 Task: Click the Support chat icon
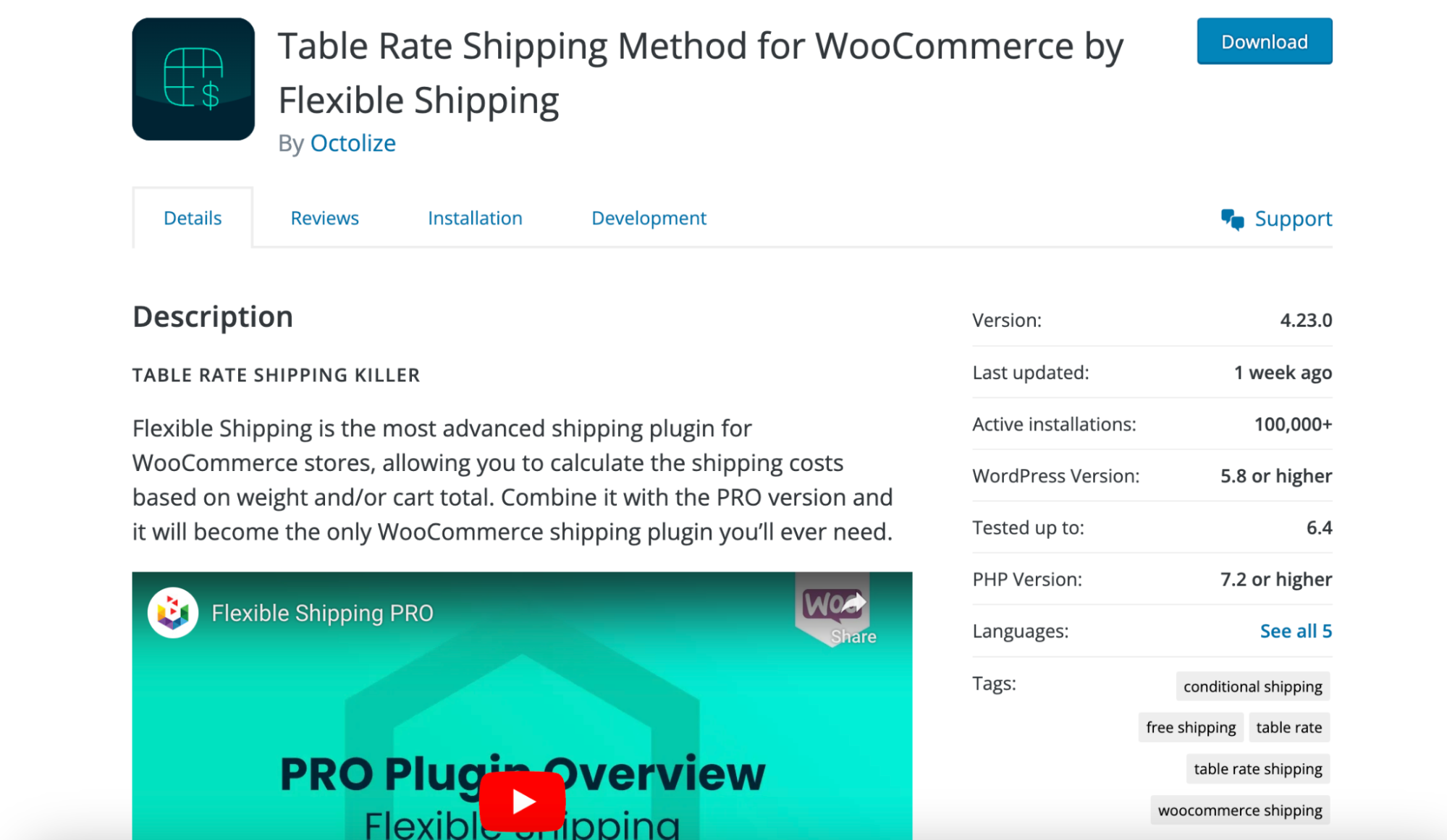pyautogui.click(x=1232, y=217)
